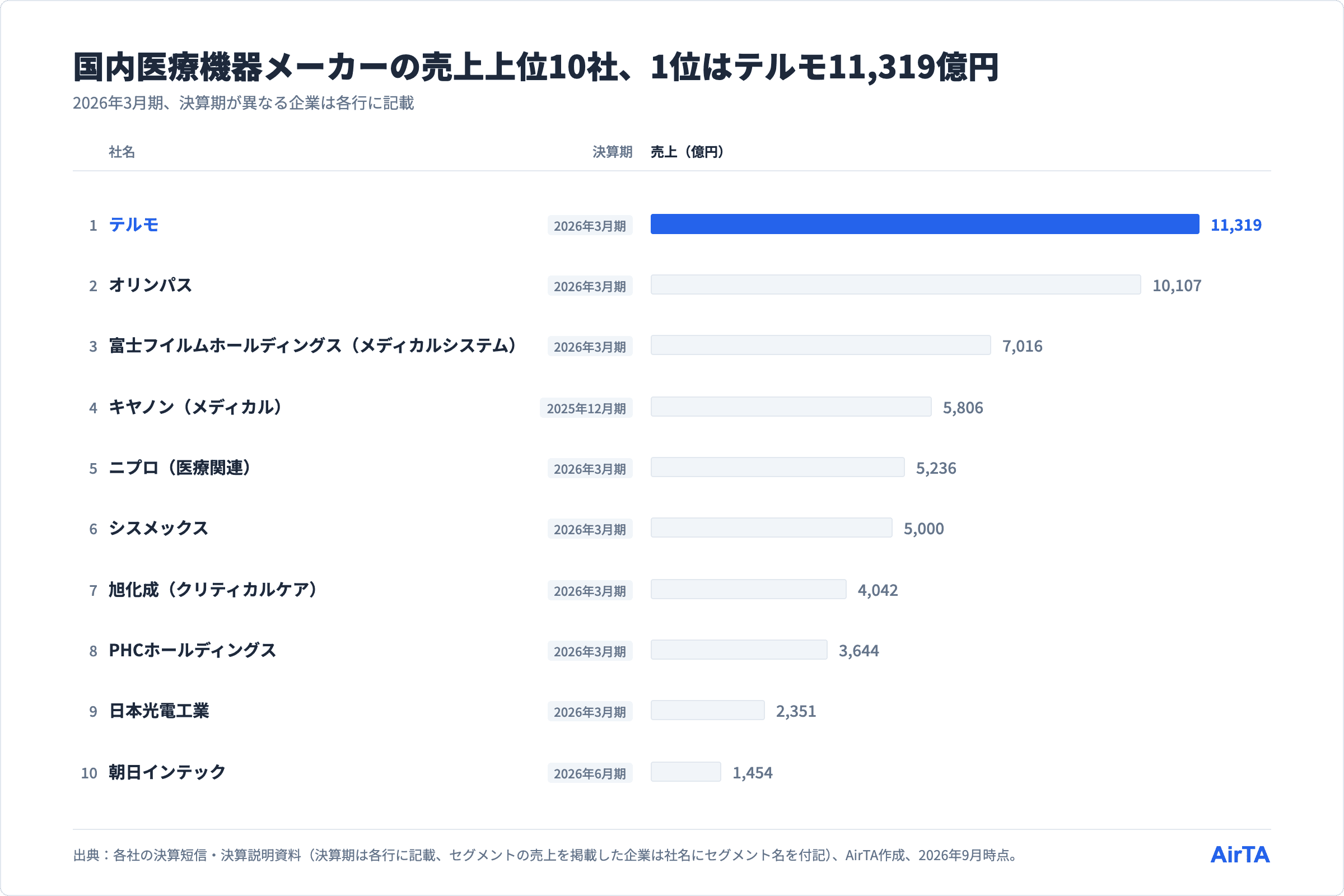Click the 旭化成 revenue bar
1344x896 pixels.
(749, 589)
